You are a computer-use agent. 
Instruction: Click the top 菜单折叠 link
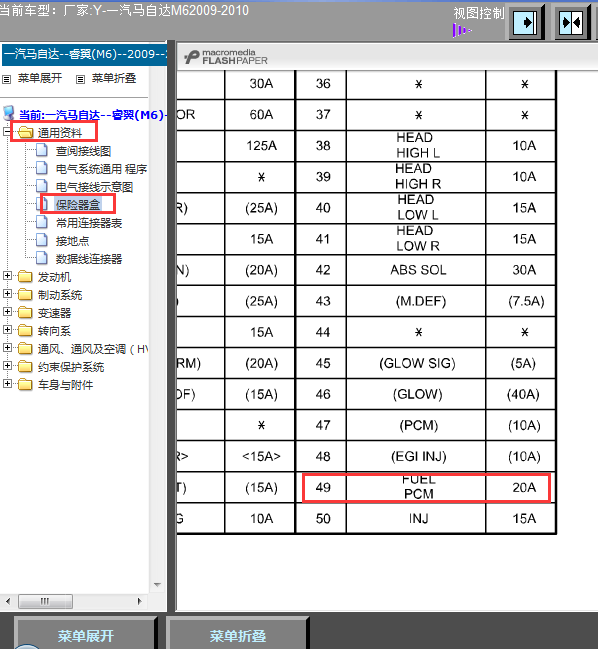point(114,78)
